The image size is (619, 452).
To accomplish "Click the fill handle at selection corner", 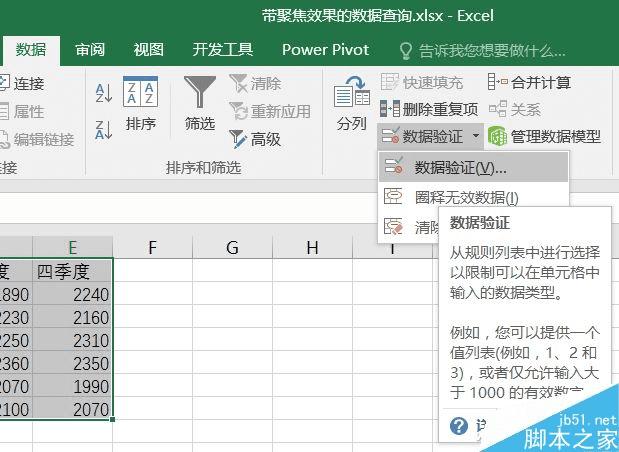I will tap(113, 419).
